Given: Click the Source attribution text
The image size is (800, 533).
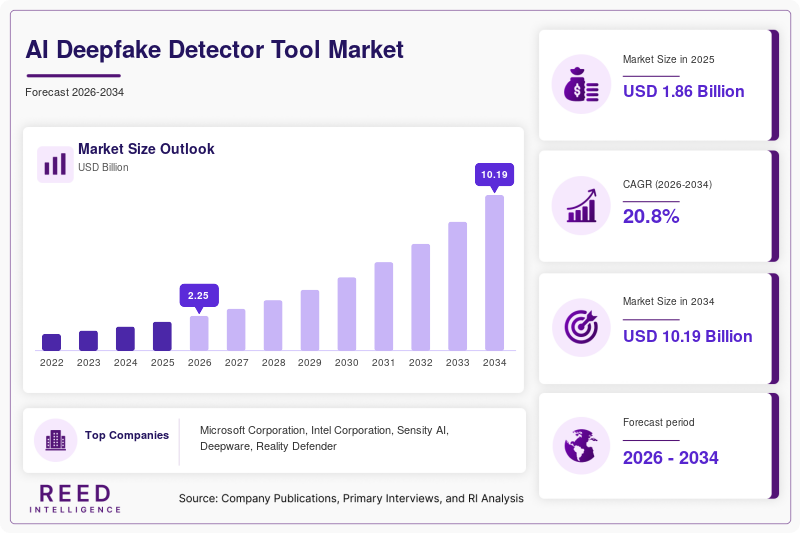Looking at the screenshot, I should (x=351, y=498).
